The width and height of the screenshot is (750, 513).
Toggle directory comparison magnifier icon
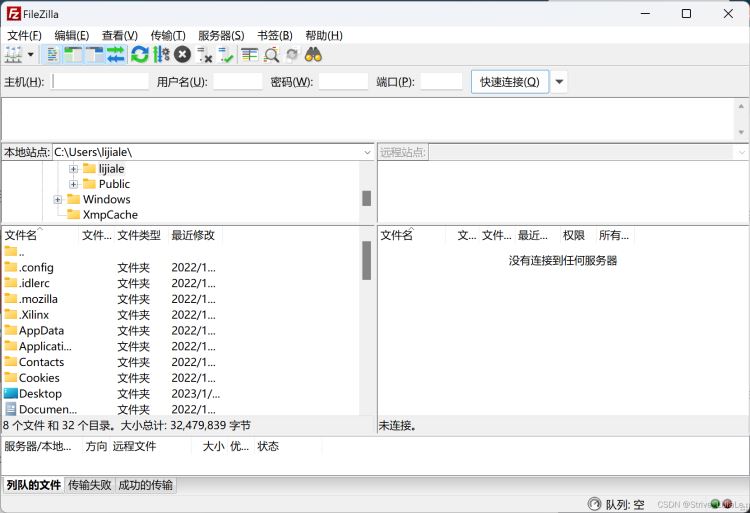click(271, 55)
